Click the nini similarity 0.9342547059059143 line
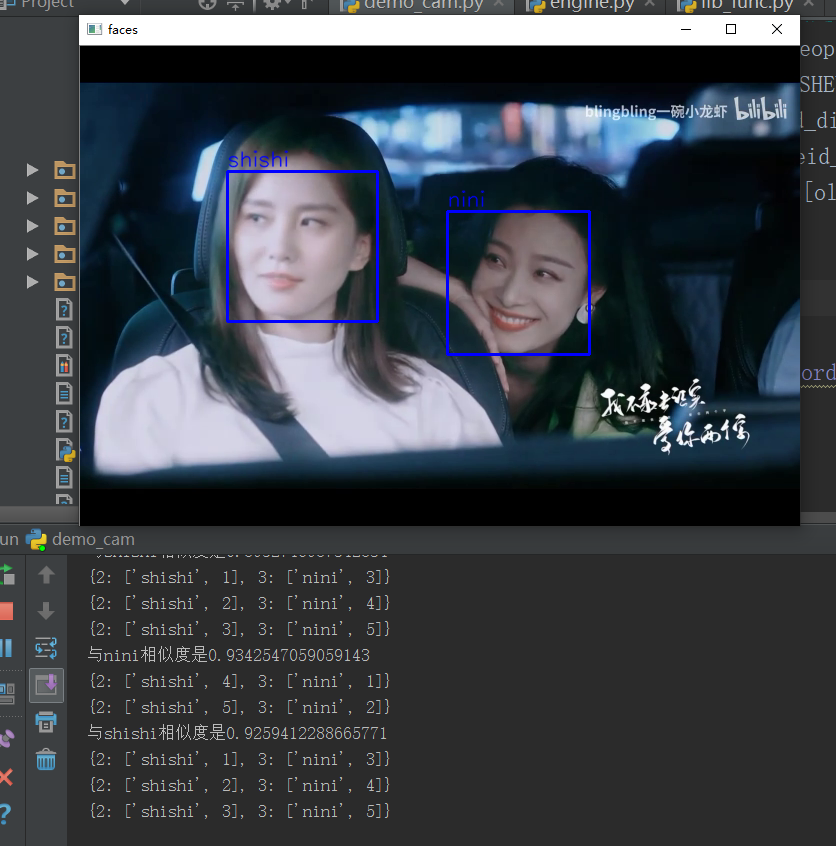Image resolution: width=836 pixels, height=846 pixels. tap(229, 655)
